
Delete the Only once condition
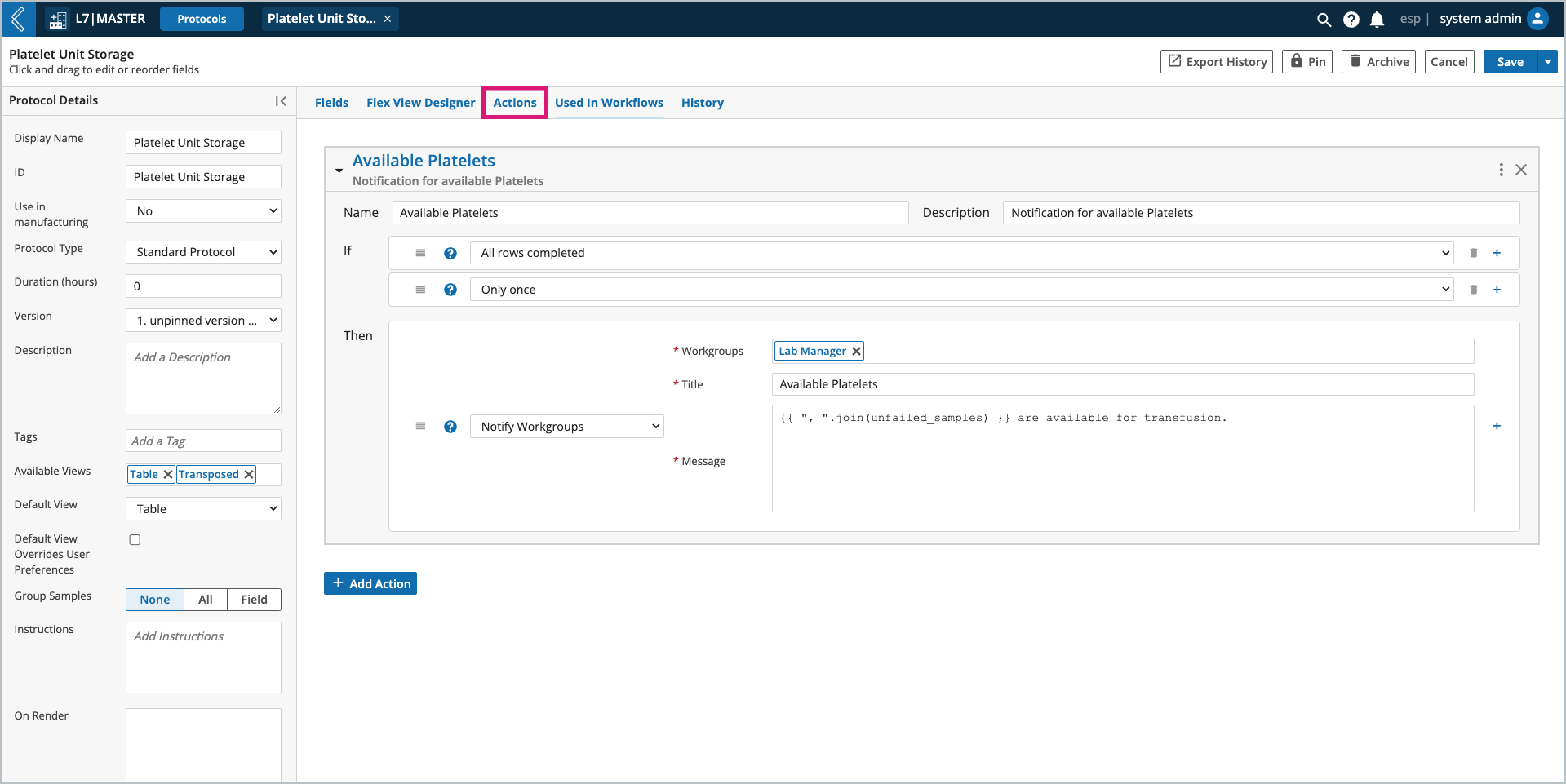tap(1474, 290)
